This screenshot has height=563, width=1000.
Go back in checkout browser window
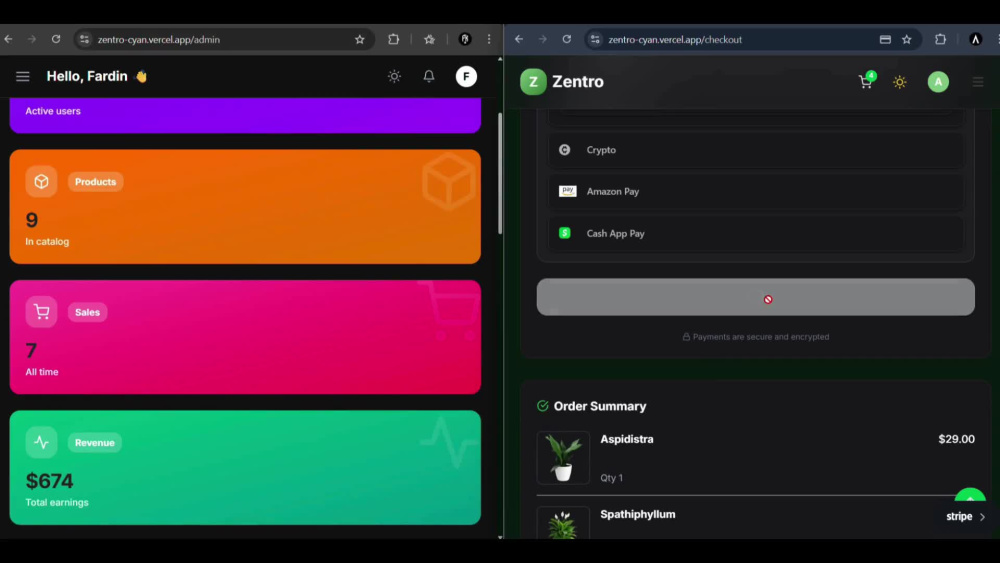coord(519,40)
